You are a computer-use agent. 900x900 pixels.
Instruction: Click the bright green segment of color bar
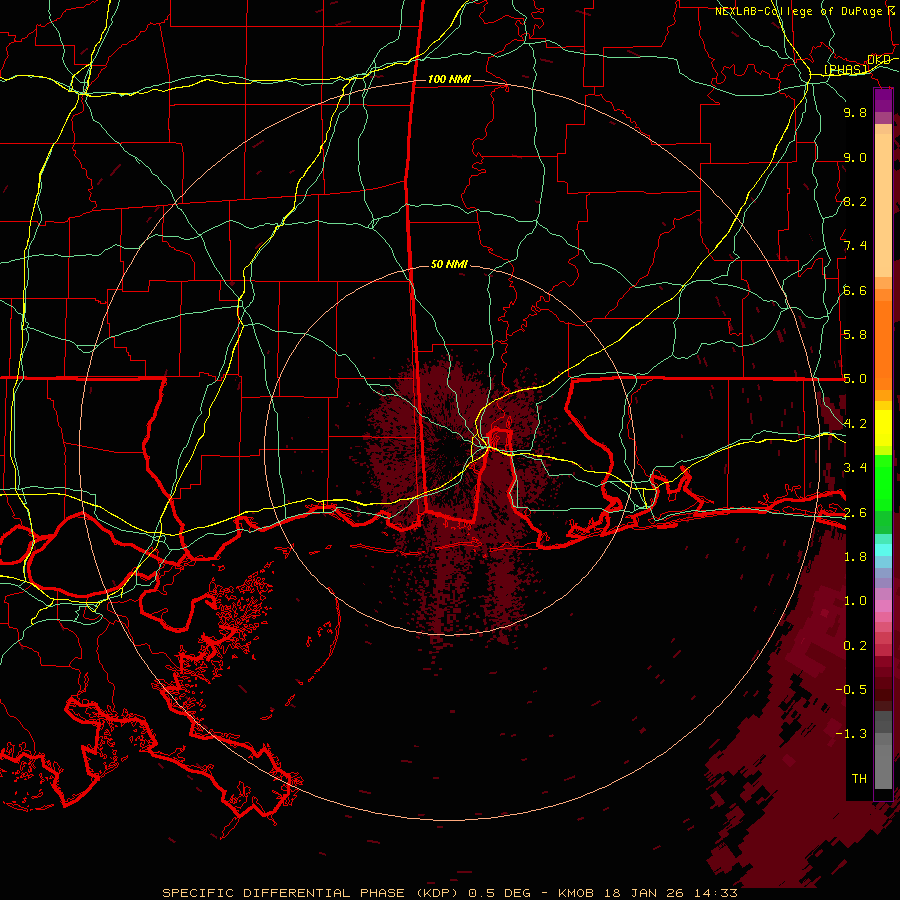[x=883, y=482]
